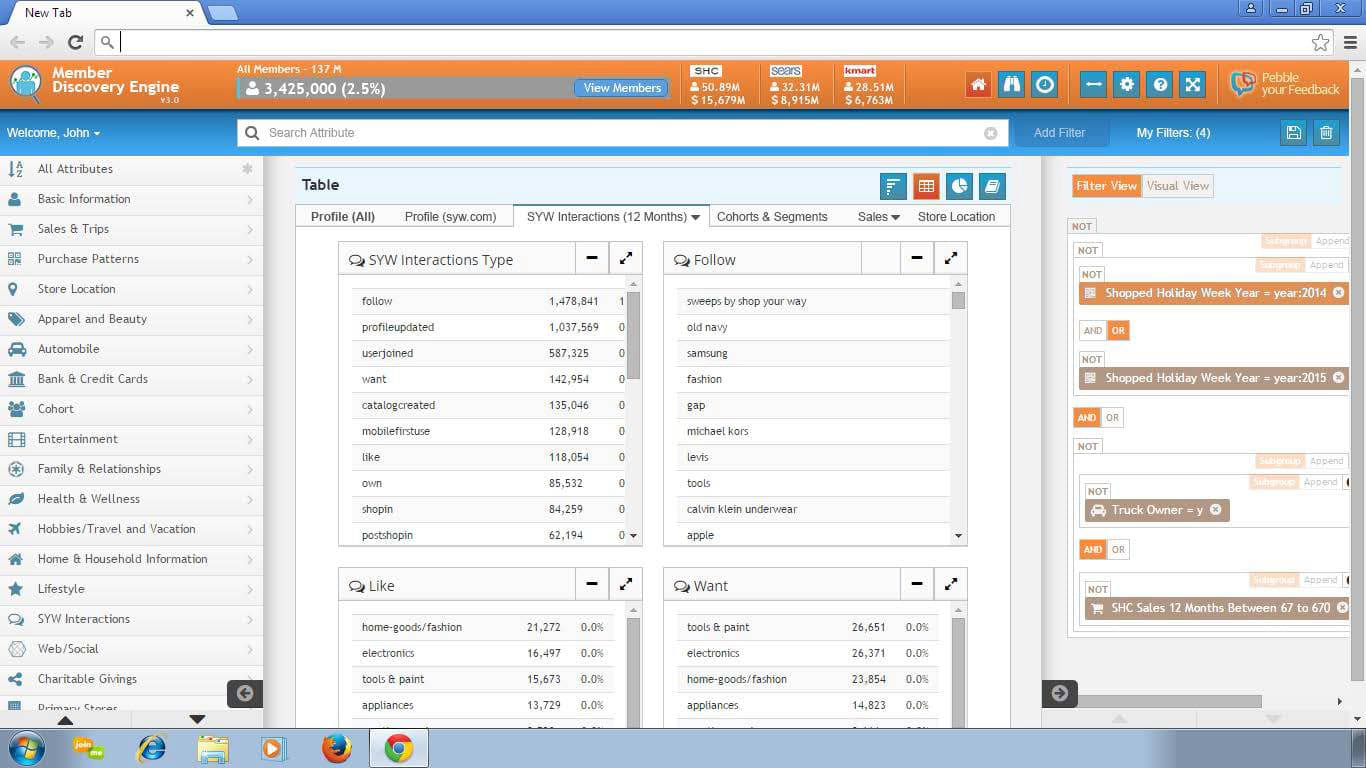Open the Welcome, John user menu
1366x768 pixels.
(x=53, y=133)
